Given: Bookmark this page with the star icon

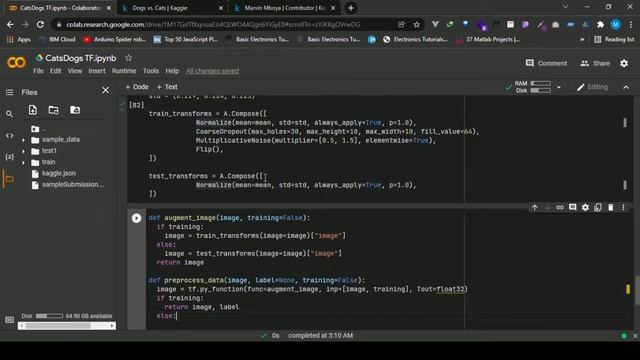Looking at the screenshot, I should [x=416, y=25].
